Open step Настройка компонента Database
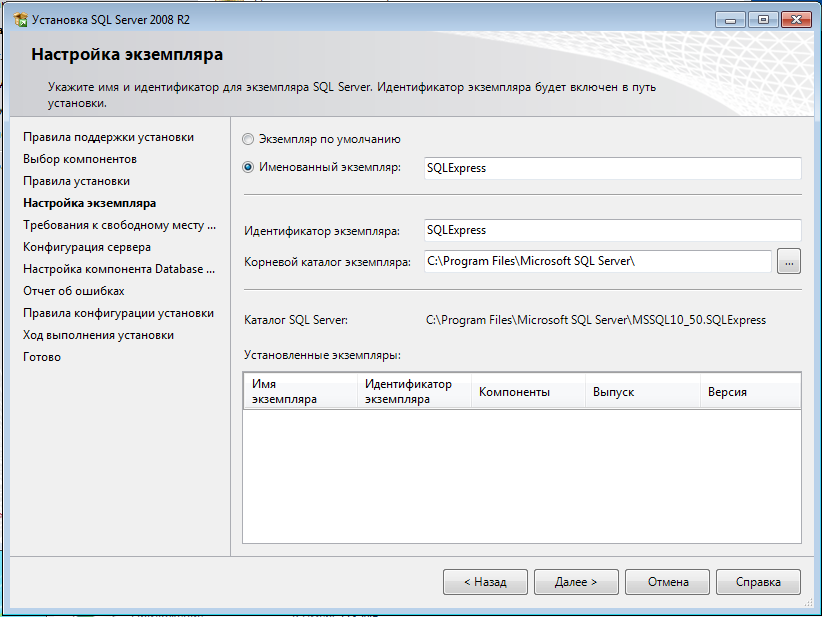 pyautogui.click(x=119, y=269)
